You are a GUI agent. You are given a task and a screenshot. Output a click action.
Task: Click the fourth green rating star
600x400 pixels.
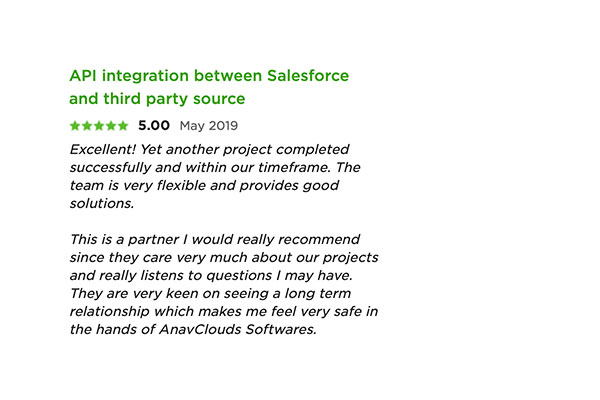pyautogui.click(x=111, y=126)
